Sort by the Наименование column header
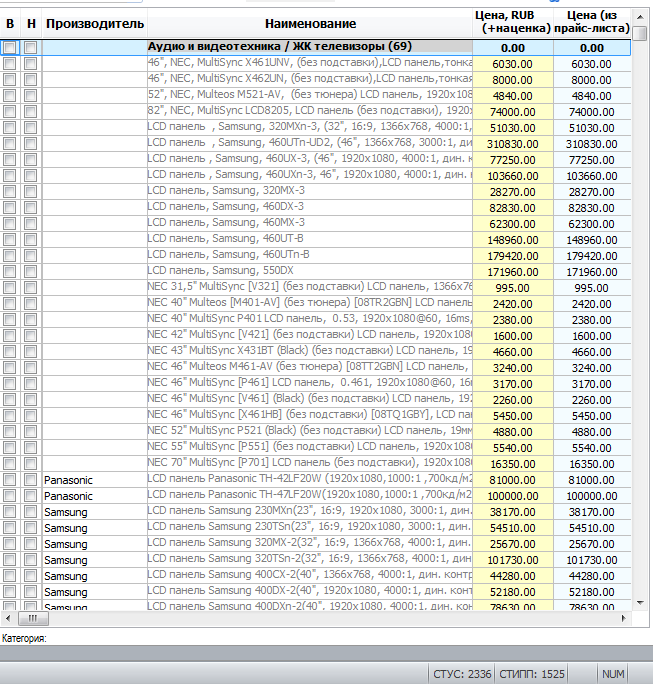This screenshot has height=684, width=653. (310, 24)
